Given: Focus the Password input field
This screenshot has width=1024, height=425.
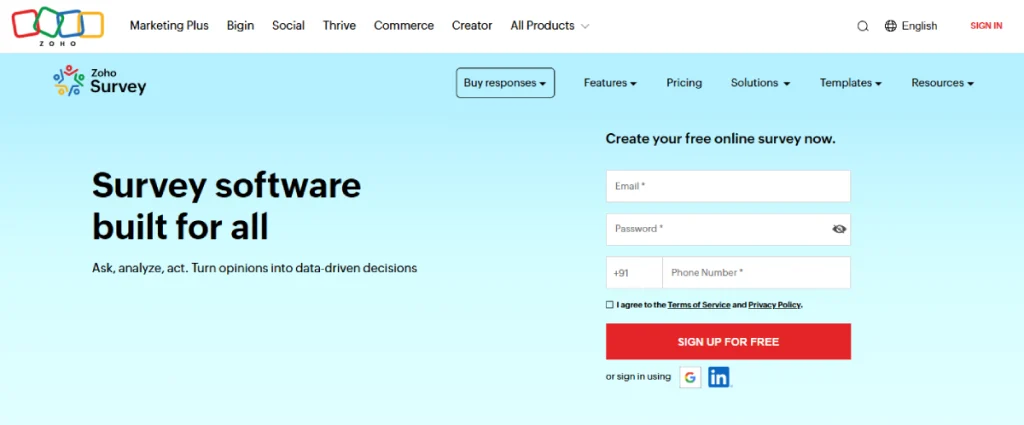Looking at the screenshot, I should 728,229.
